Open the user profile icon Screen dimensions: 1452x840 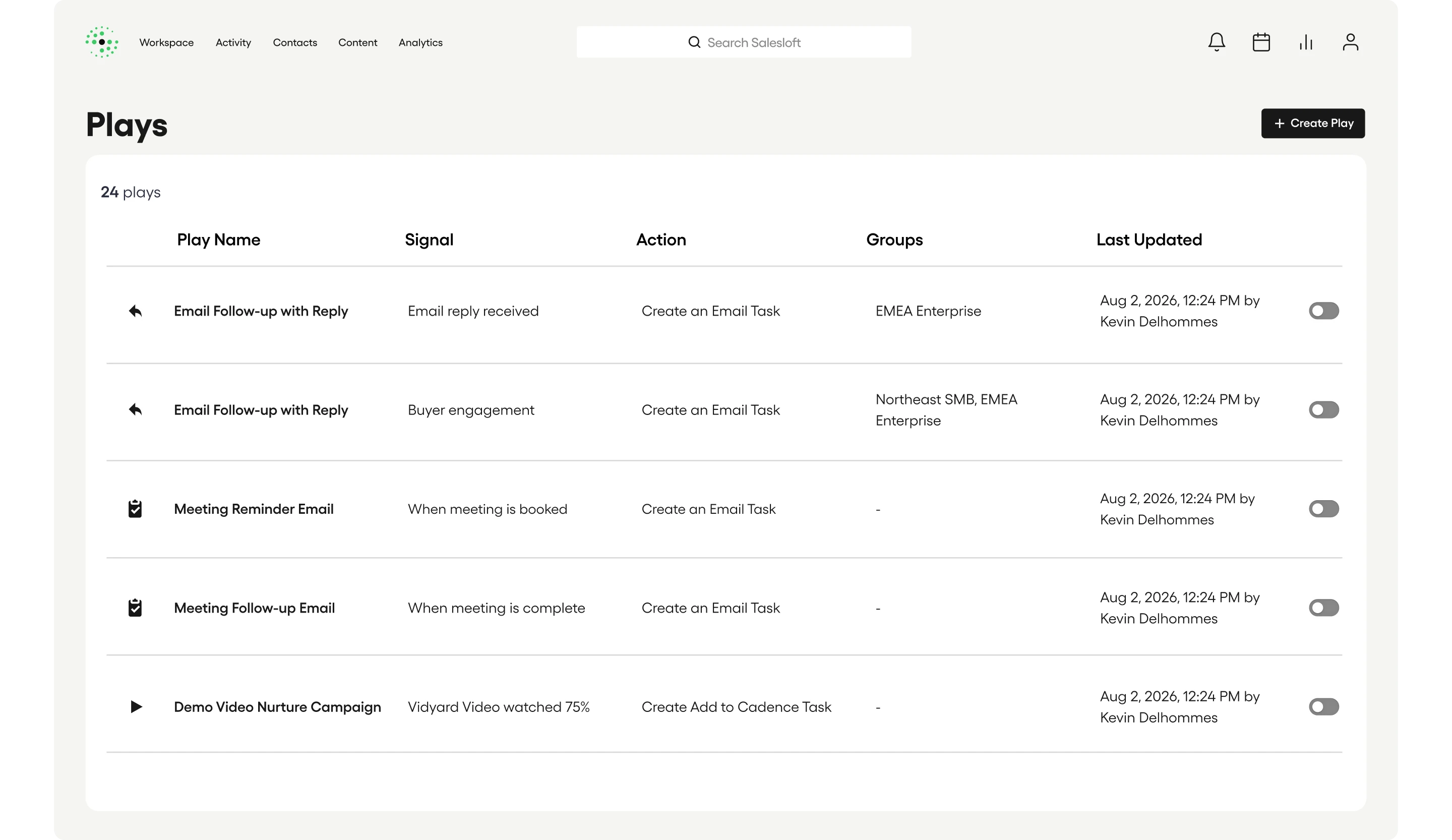(1351, 42)
